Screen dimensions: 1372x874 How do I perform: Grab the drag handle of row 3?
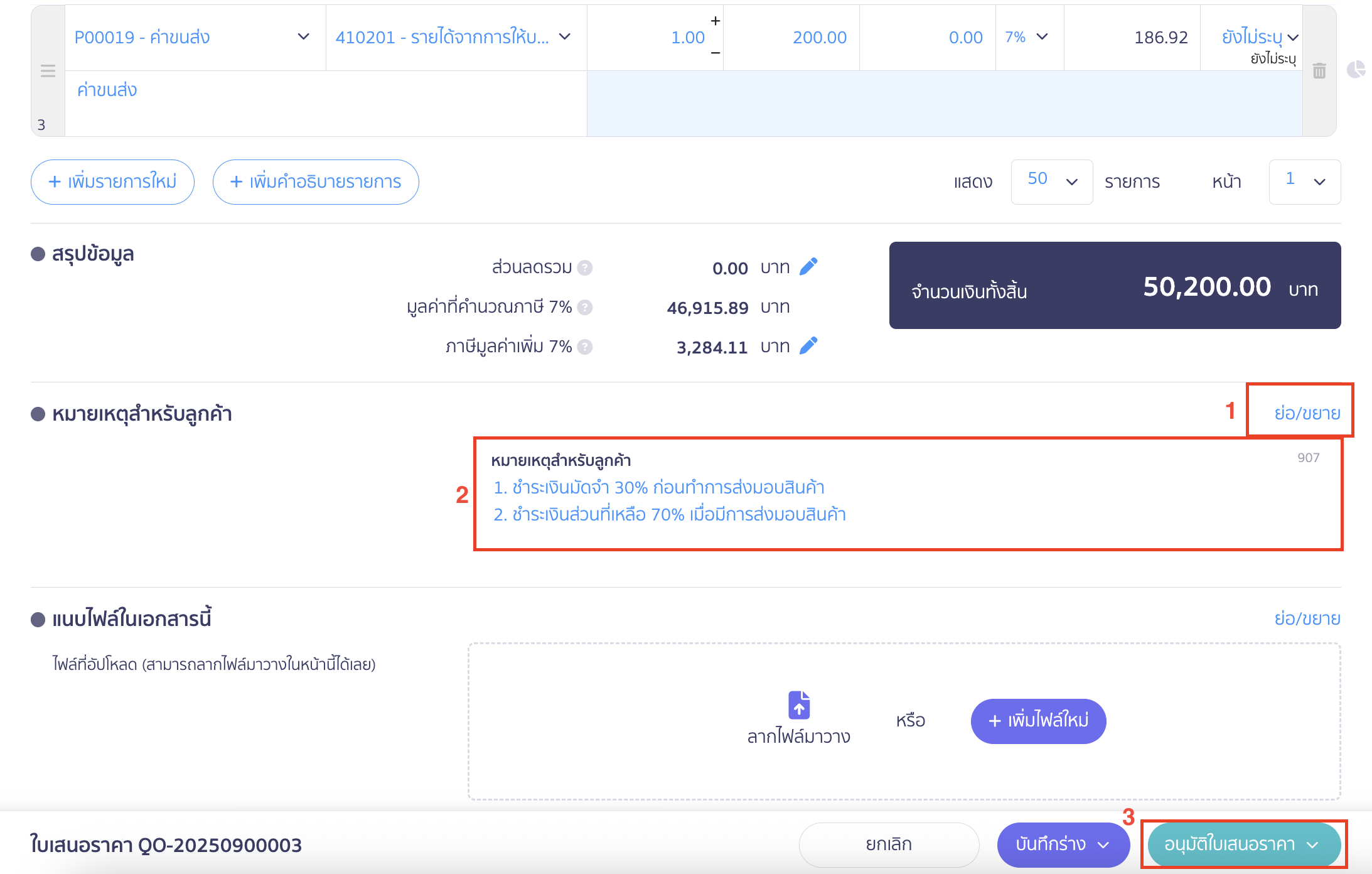click(x=48, y=70)
